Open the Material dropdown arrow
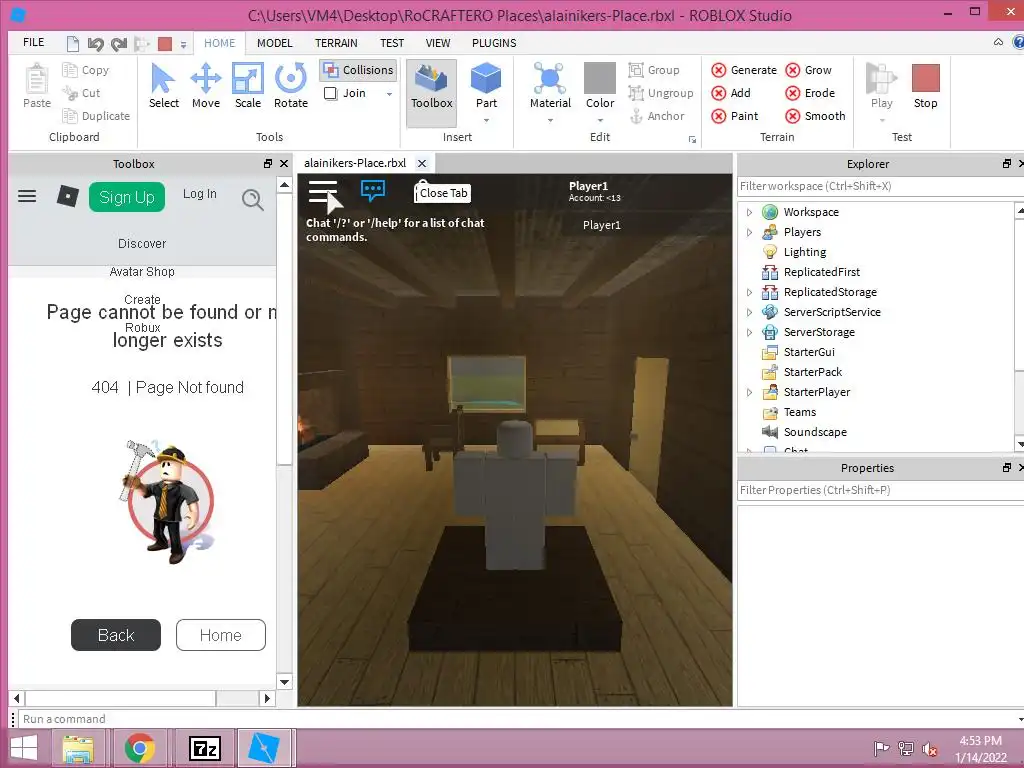 pyautogui.click(x=550, y=120)
